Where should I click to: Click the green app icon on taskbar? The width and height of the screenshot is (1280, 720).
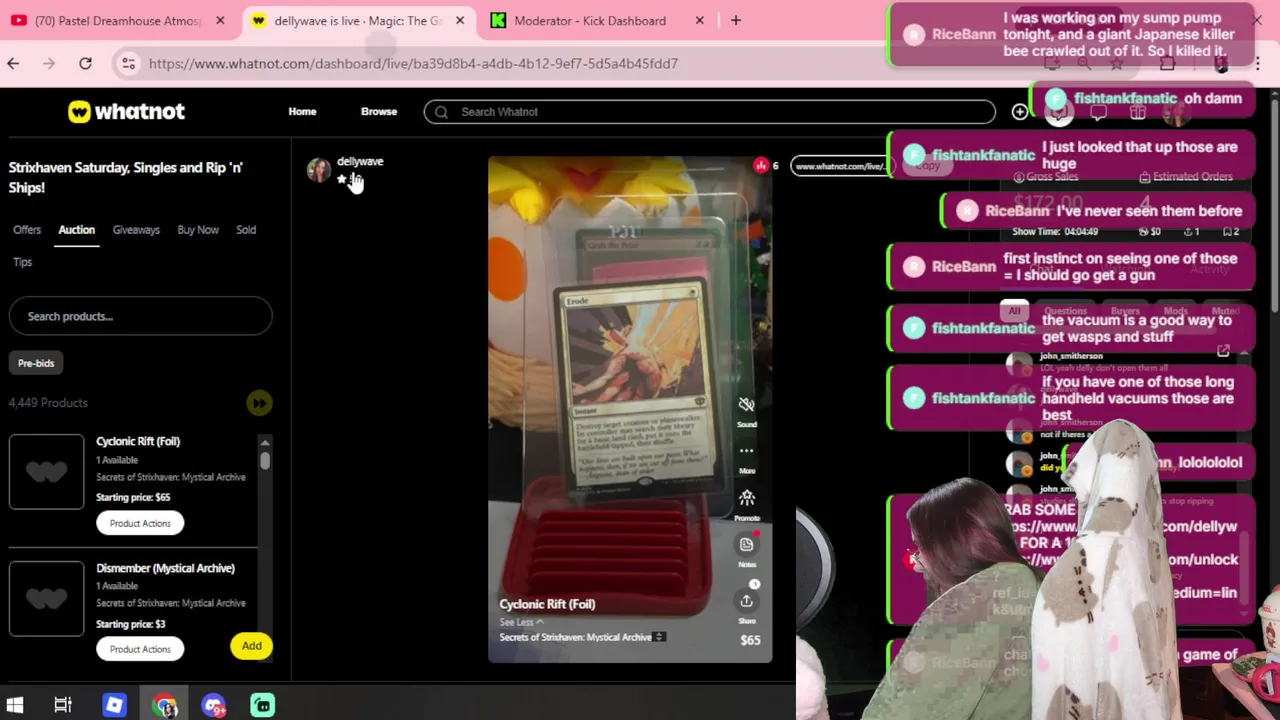[262, 706]
